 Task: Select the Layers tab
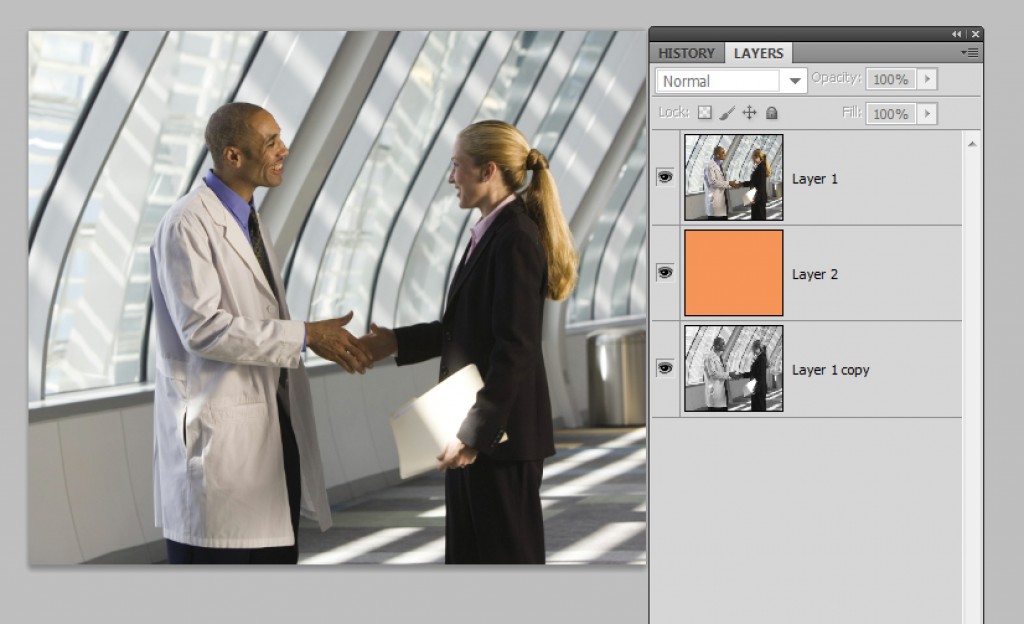point(758,53)
